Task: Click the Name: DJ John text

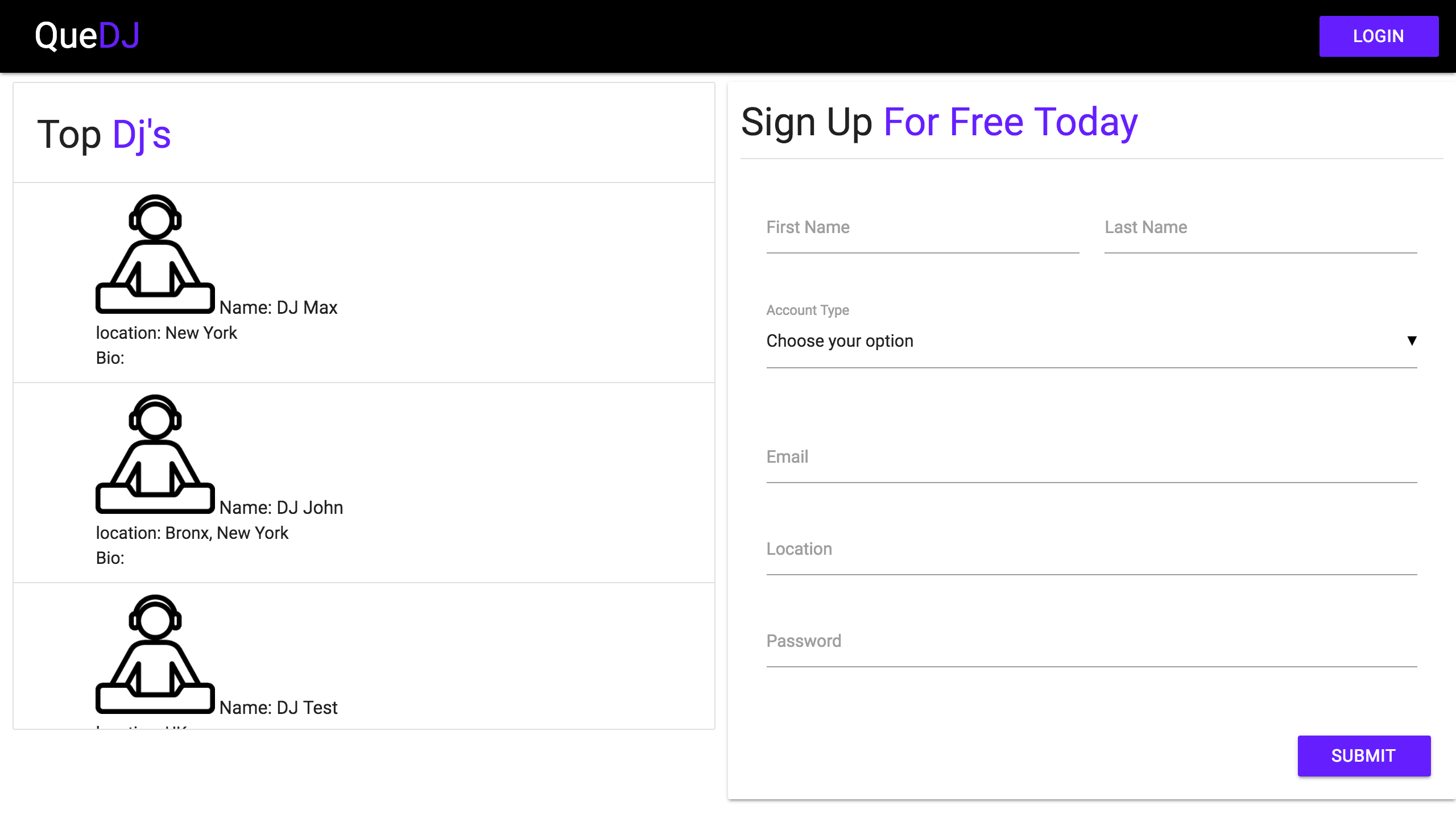Action: (x=281, y=507)
